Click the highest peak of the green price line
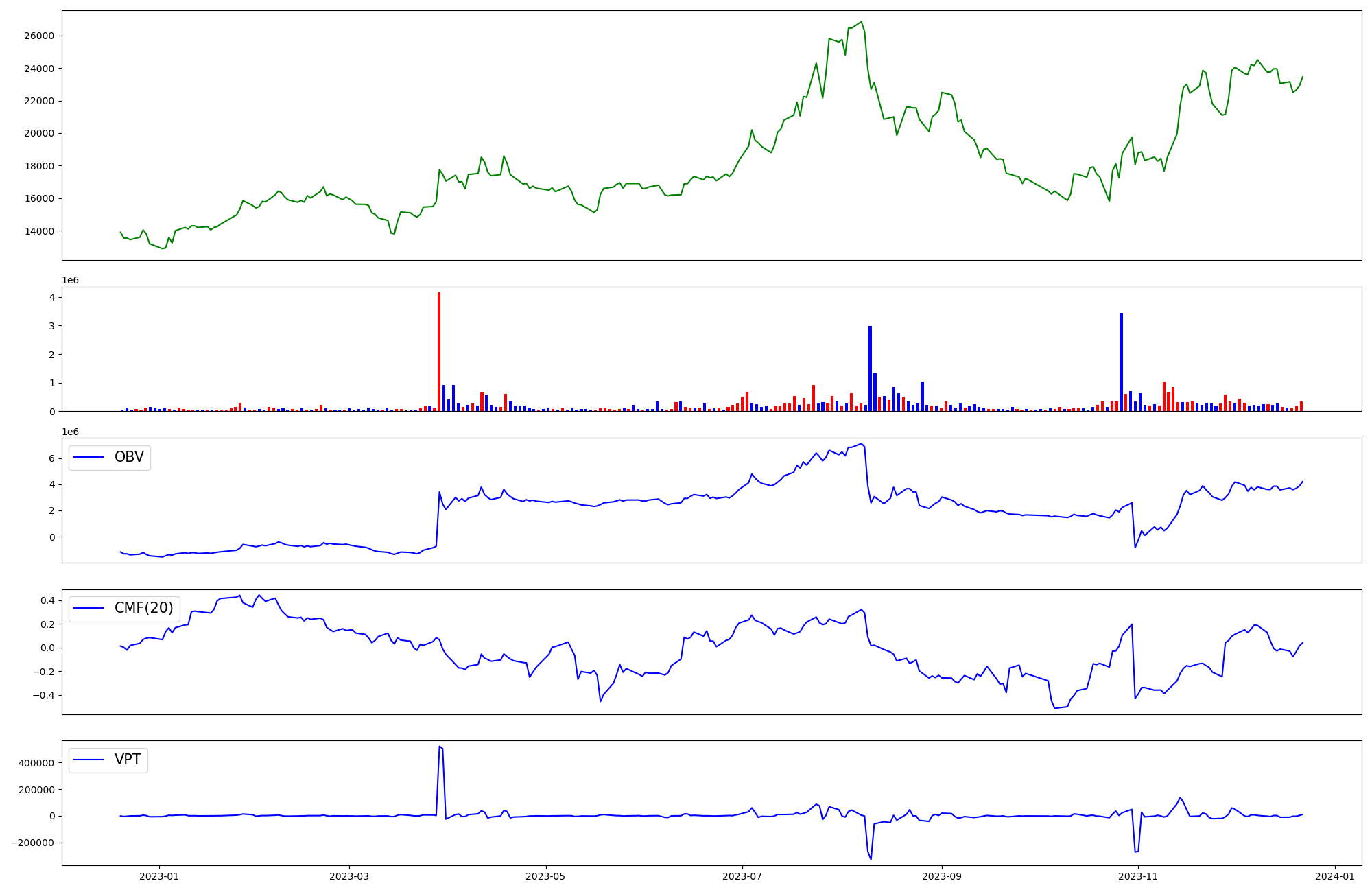Viewport: 1372px width, 892px height. point(862,22)
